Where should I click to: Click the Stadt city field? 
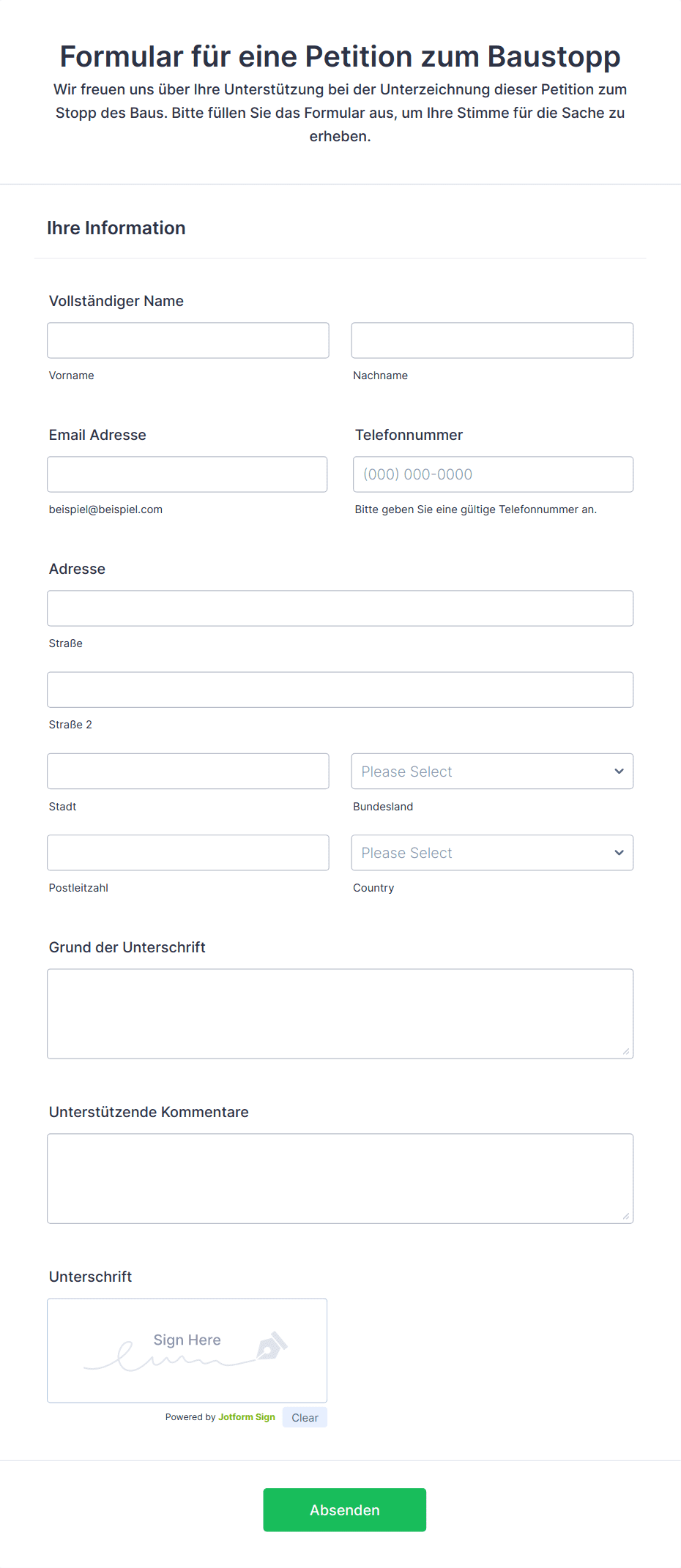187,772
